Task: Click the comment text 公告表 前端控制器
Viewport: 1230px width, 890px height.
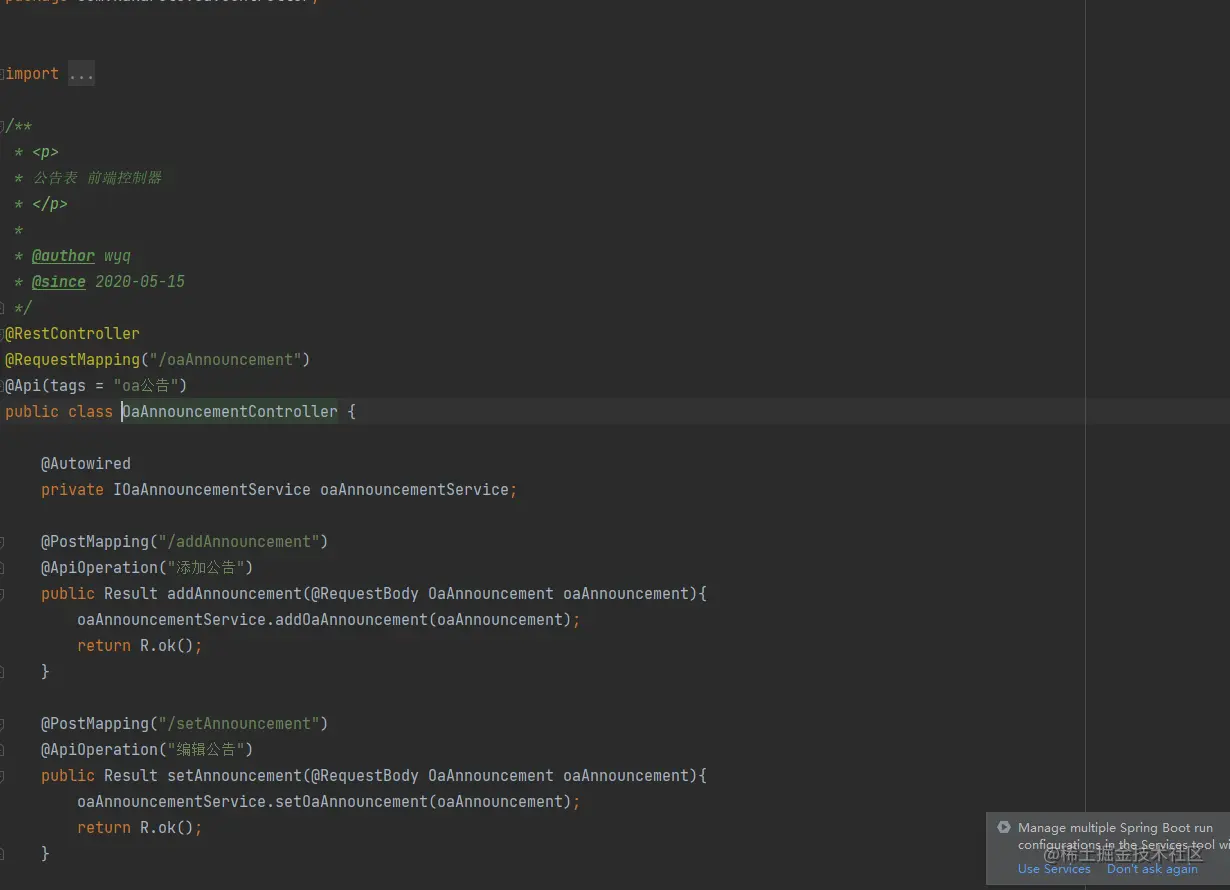Action: pos(97,178)
